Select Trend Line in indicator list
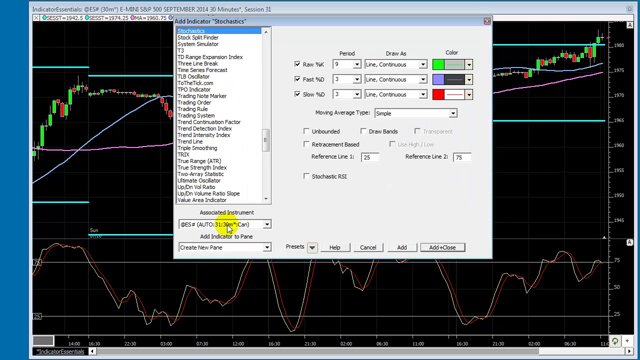This screenshot has width=640, height=360. [190, 142]
